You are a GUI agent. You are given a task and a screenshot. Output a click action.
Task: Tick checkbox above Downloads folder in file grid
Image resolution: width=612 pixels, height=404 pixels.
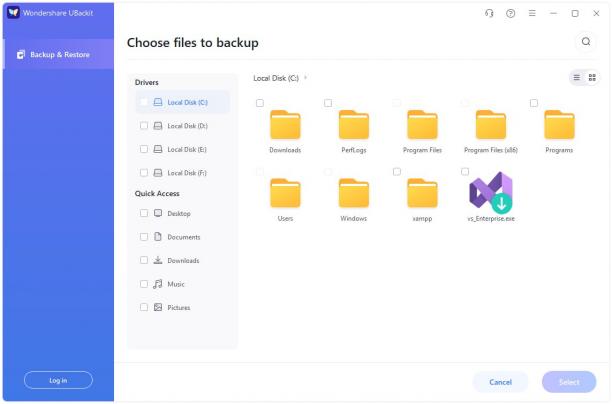coord(260,103)
